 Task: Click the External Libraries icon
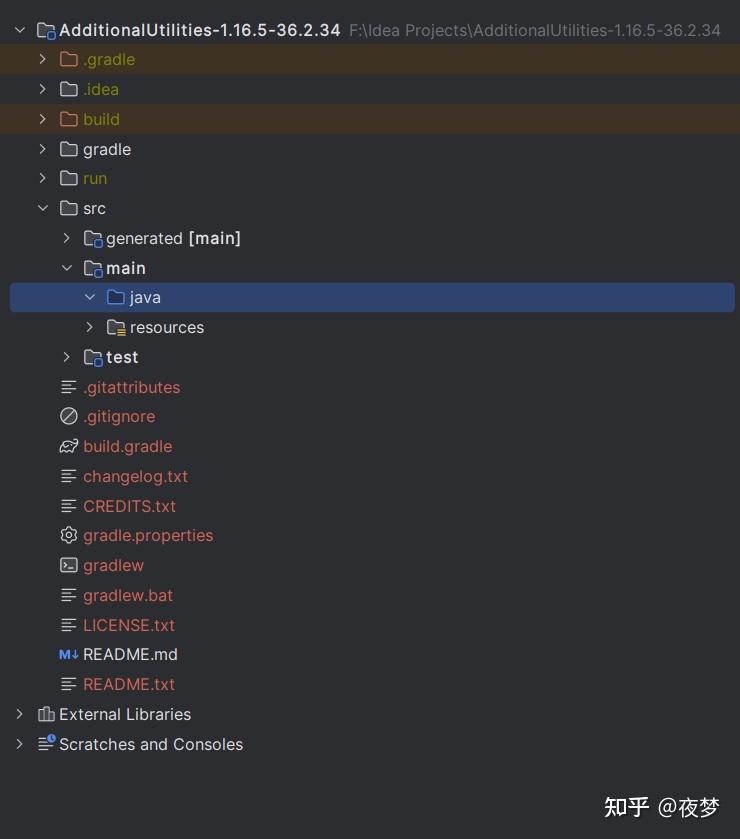(x=46, y=714)
